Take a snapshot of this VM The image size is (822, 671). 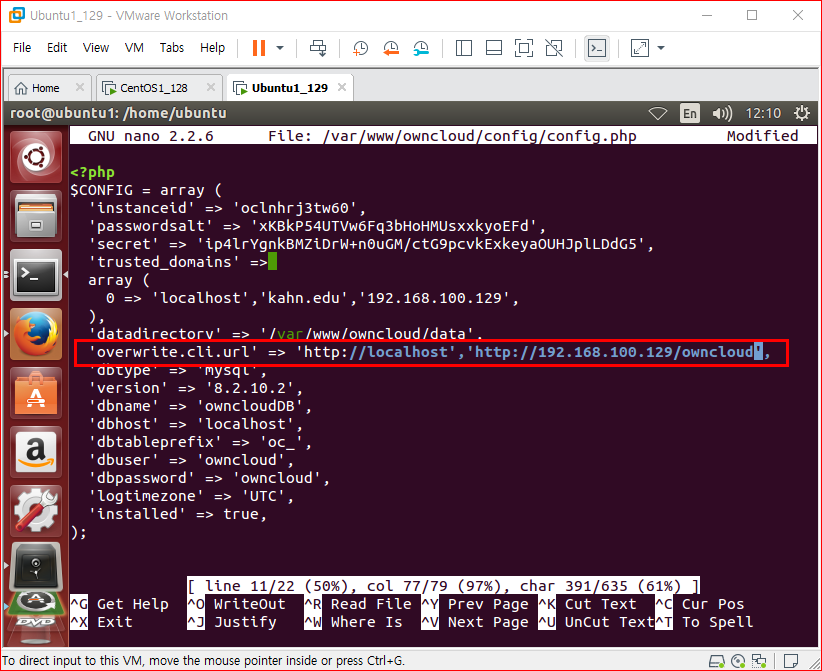(360, 48)
